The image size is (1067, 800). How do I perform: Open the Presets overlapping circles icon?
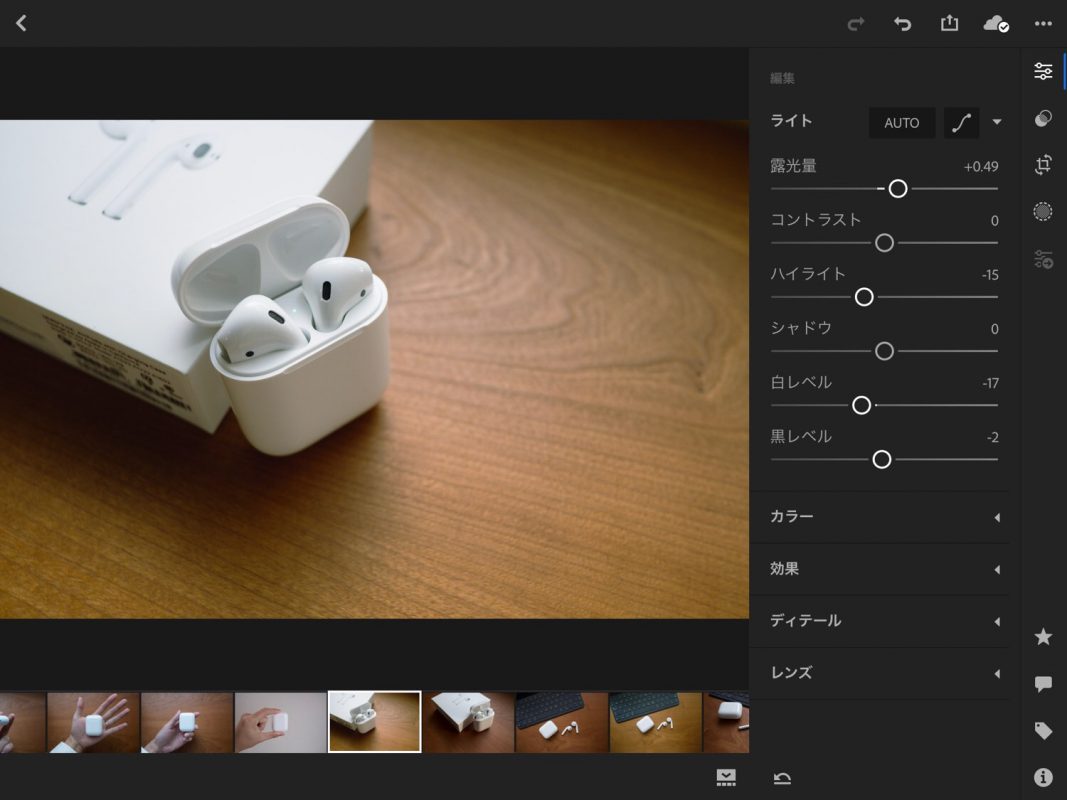click(1043, 118)
